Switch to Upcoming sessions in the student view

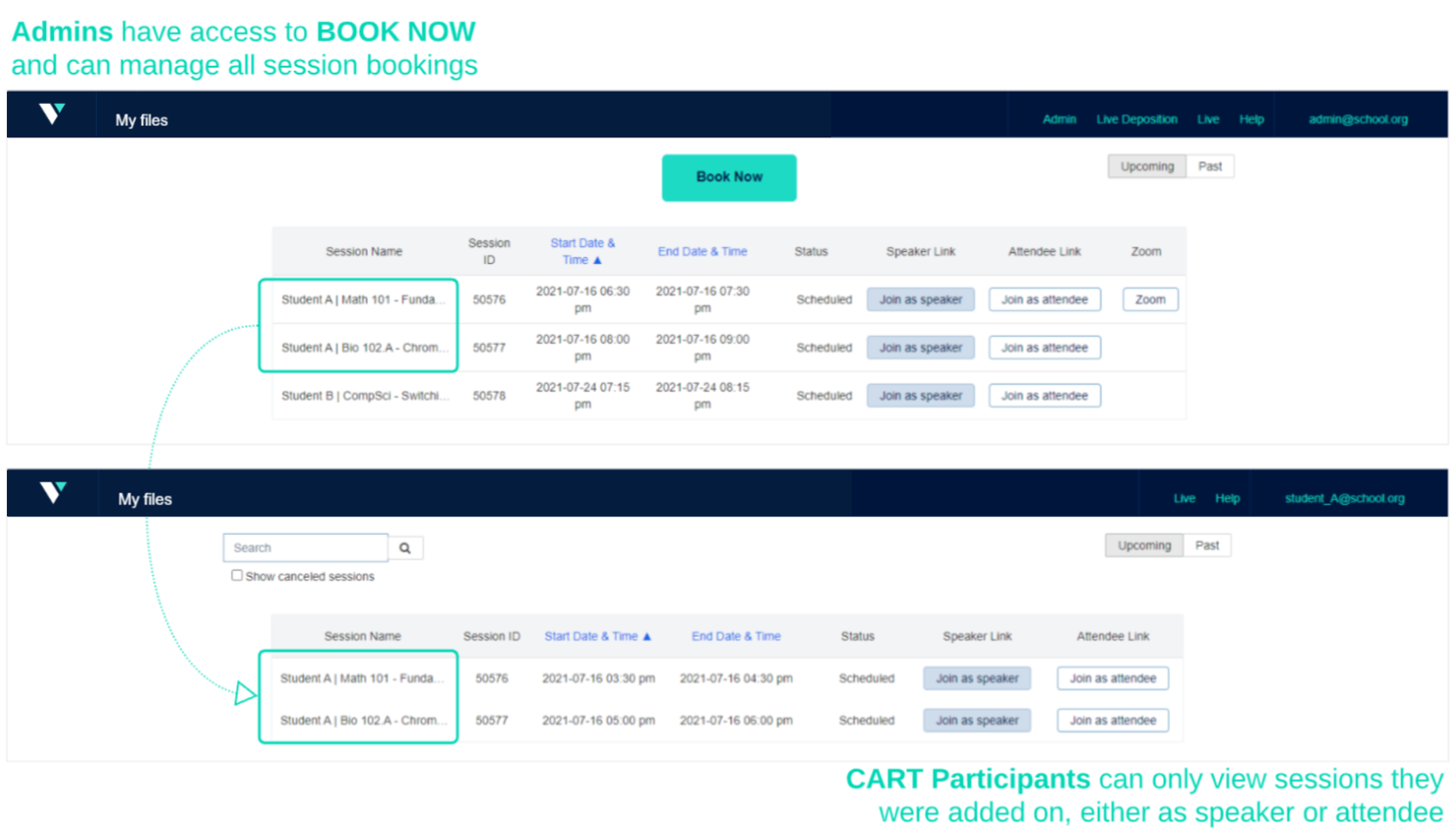tap(1143, 545)
